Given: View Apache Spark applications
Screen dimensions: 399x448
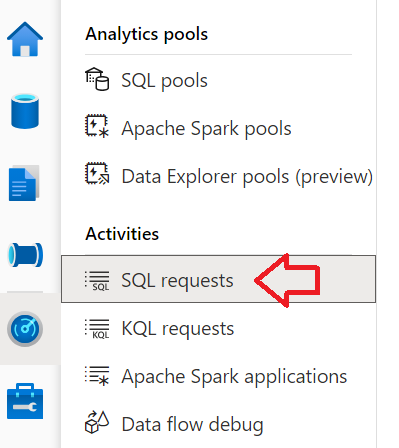Looking at the screenshot, I should 234,377.
